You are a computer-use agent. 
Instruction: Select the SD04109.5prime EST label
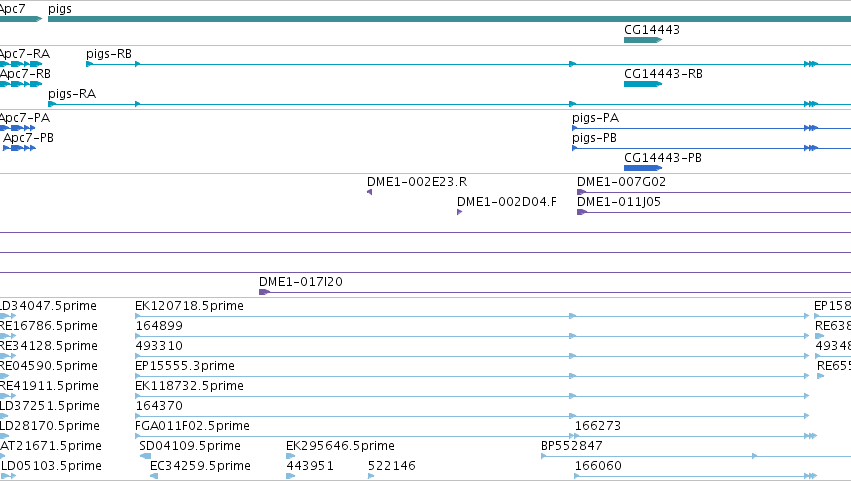coord(190,446)
